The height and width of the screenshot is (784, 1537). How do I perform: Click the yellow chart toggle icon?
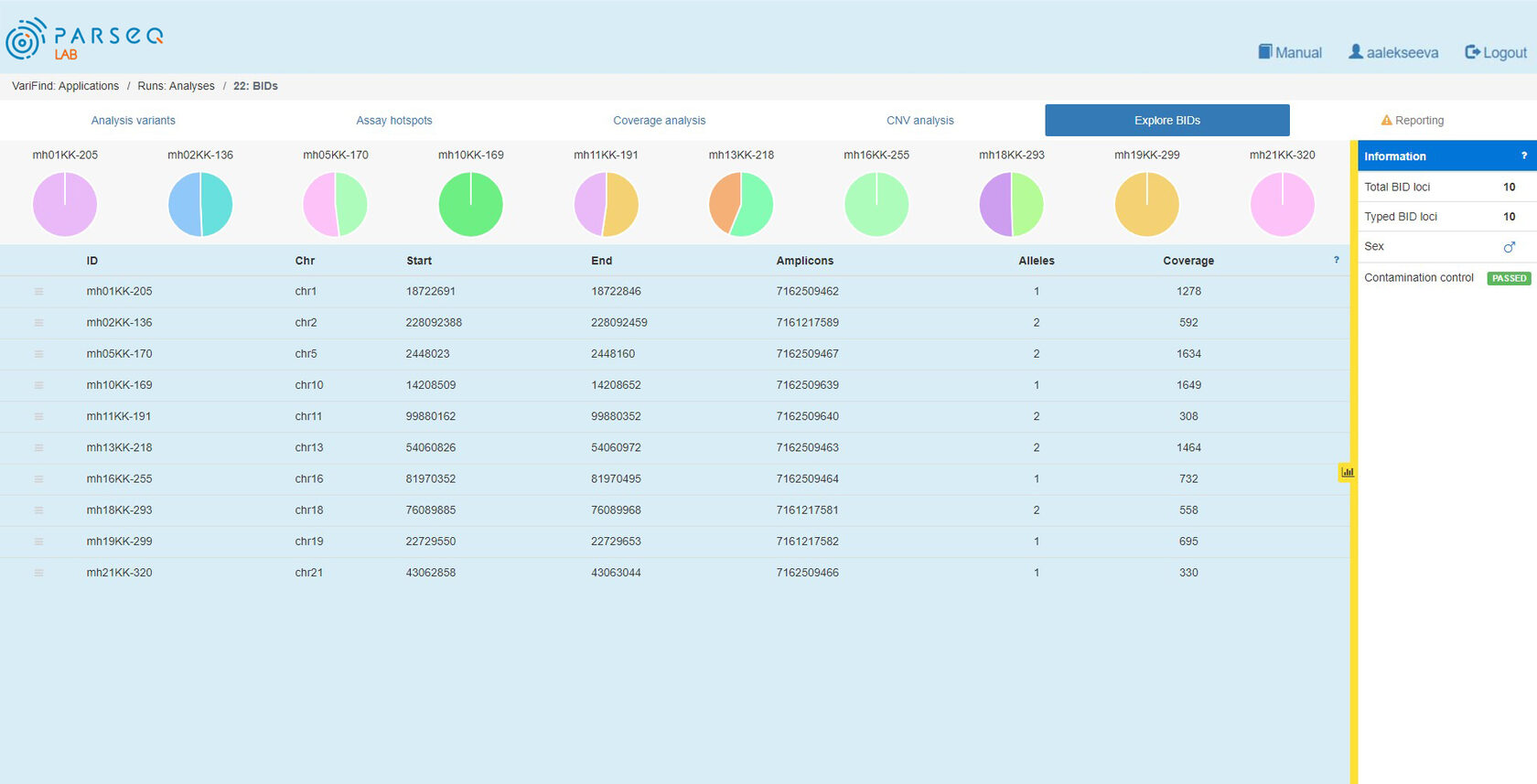pos(1347,472)
